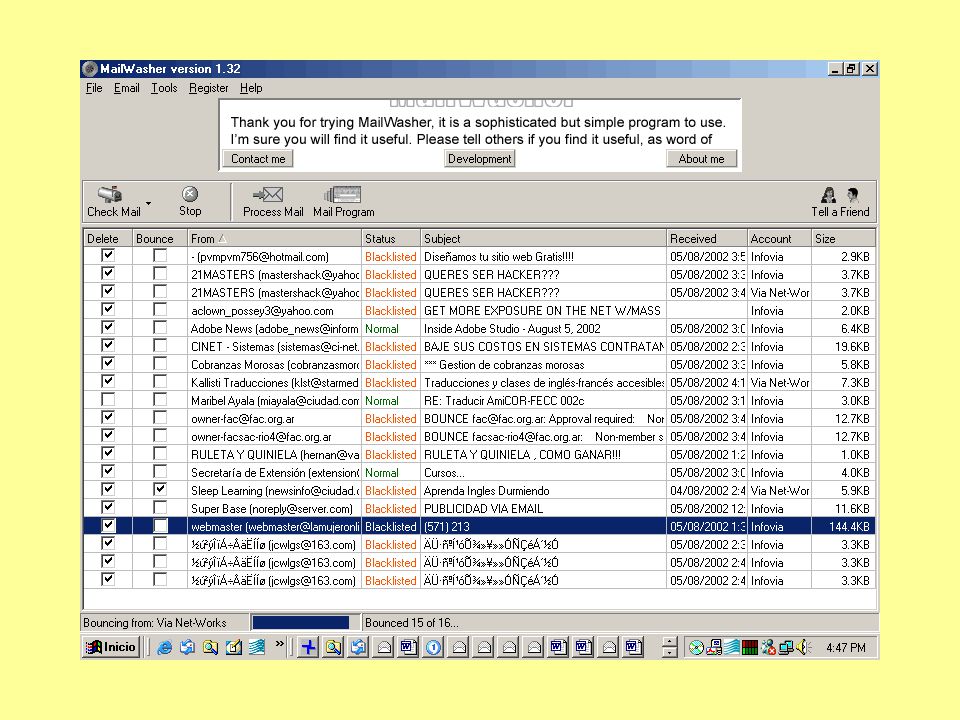This screenshot has width=960, height=720.
Task: Select the 'Aprenda Ingles Durmiendo' message
Action: 487,491
